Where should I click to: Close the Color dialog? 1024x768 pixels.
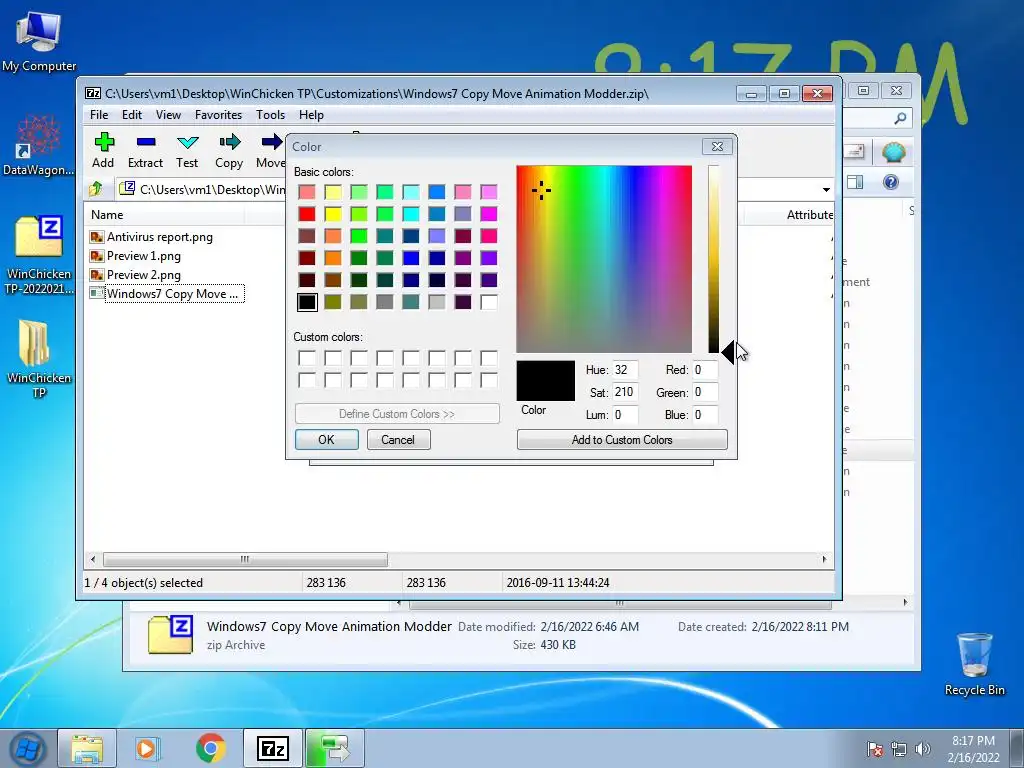[717, 146]
